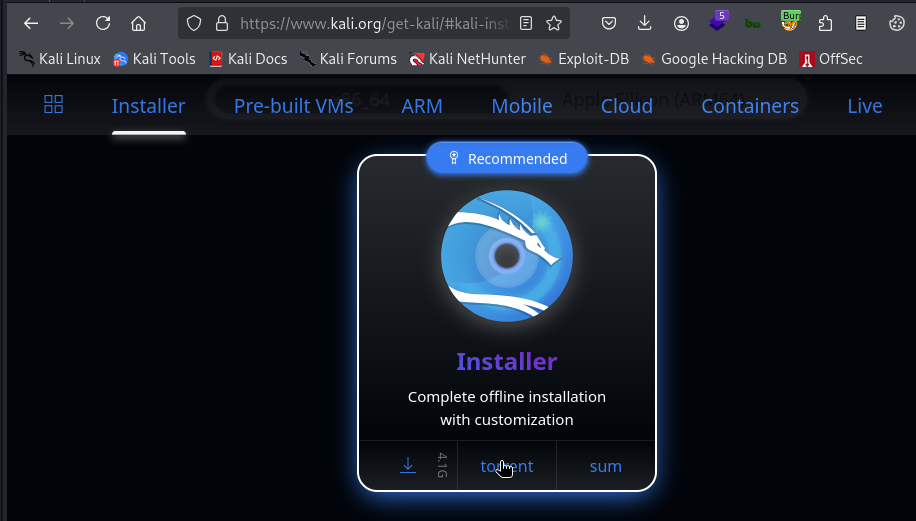Click the sum checksum link

click(605, 466)
